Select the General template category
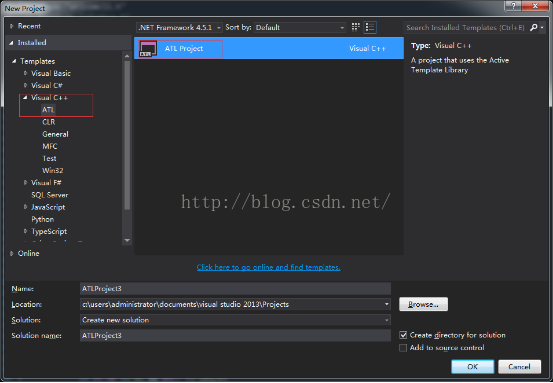553x383 pixels. [55, 134]
